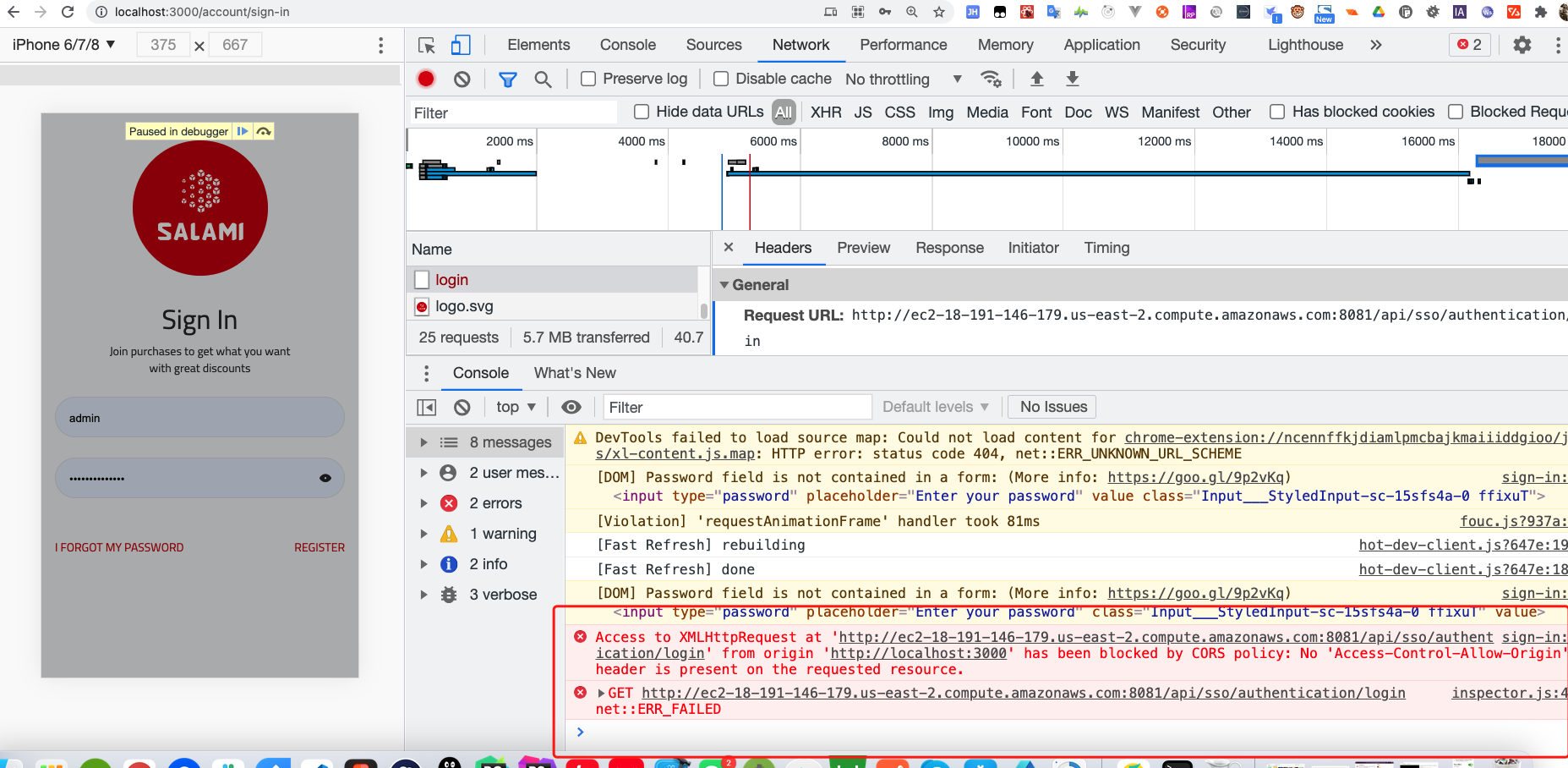Click the network Filter input
The image size is (1568, 768).
click(x=514, y=112)
